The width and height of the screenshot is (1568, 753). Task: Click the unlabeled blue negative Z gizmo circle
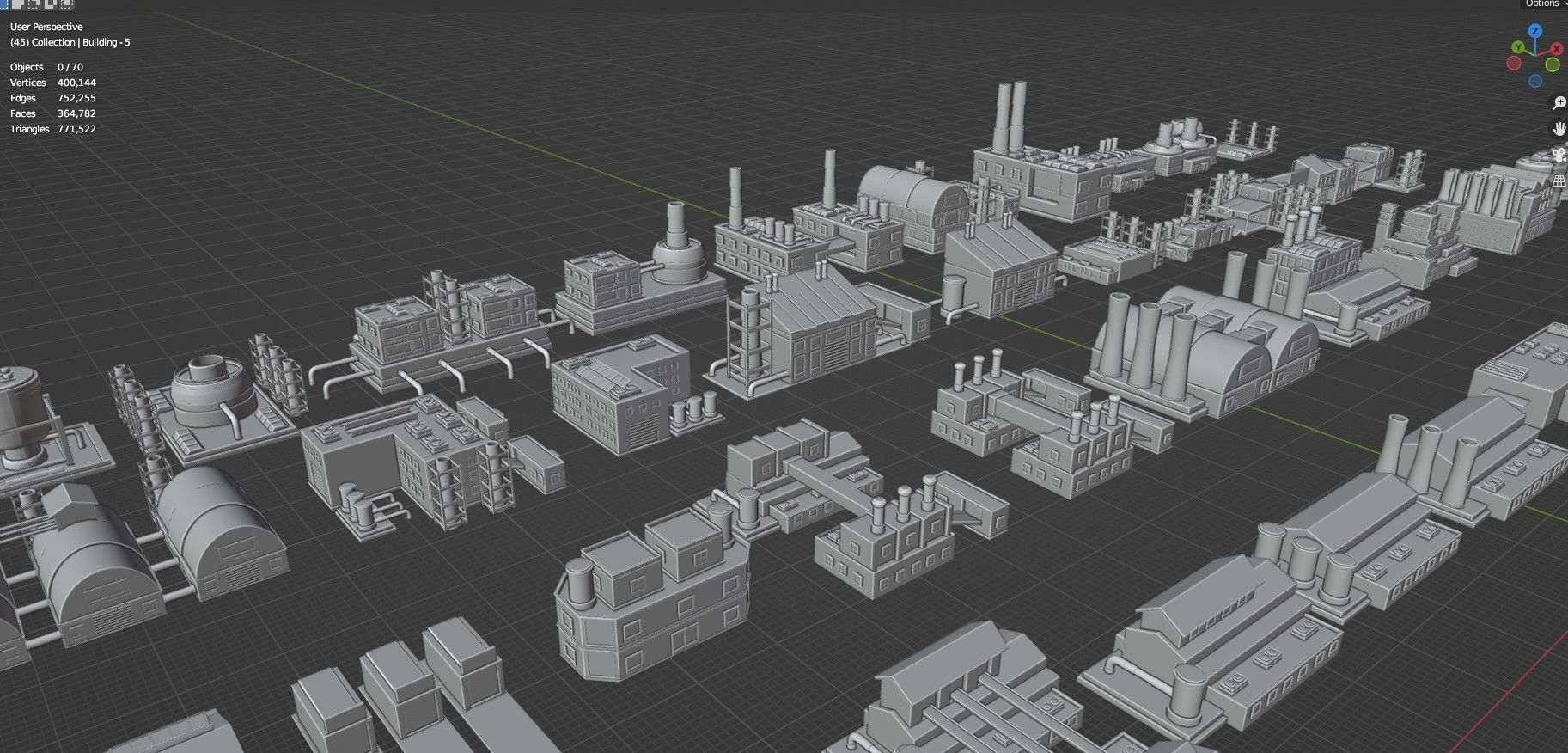click(x=1535, y=81)
